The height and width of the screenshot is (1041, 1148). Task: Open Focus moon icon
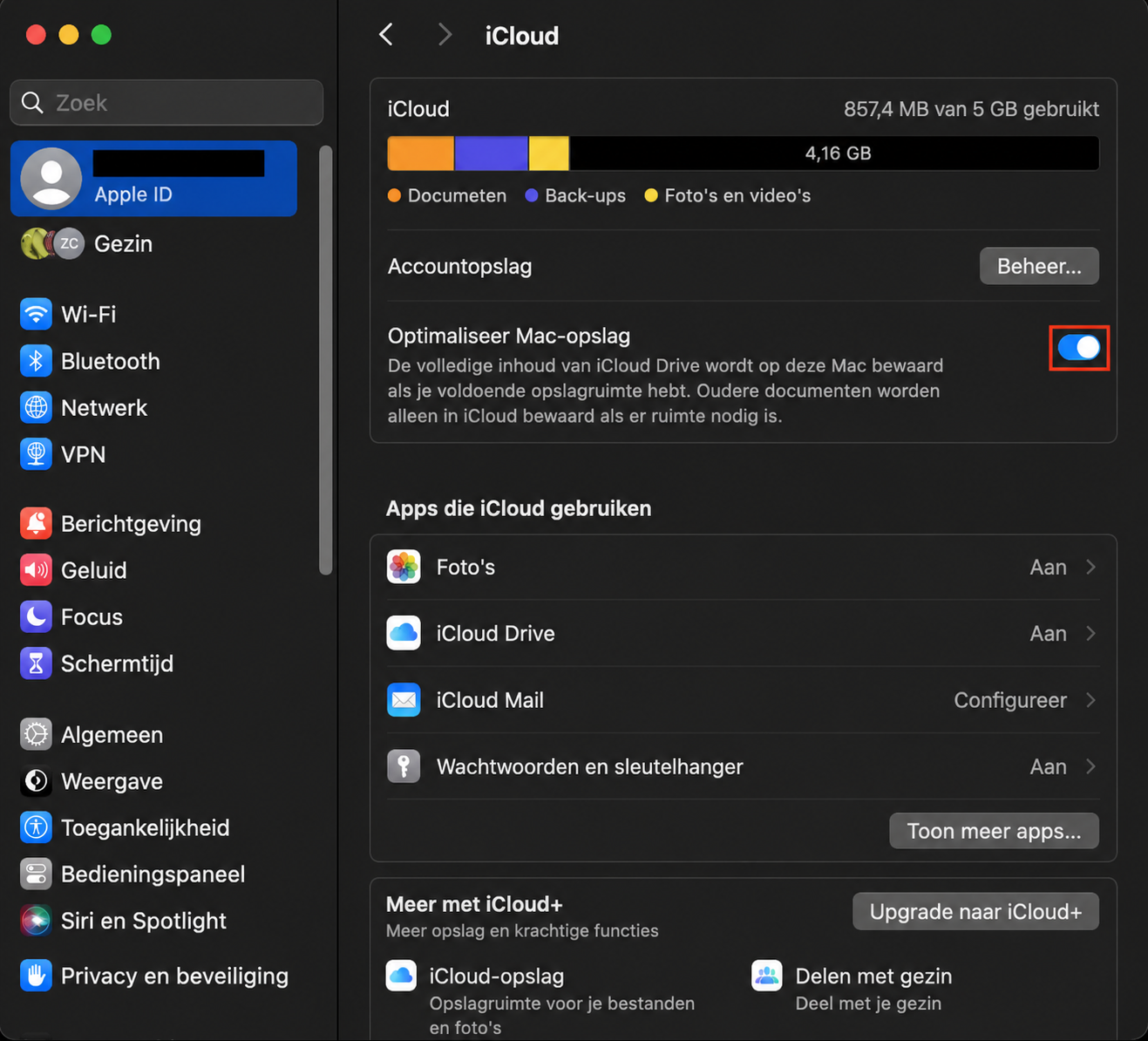click(36, 616)
